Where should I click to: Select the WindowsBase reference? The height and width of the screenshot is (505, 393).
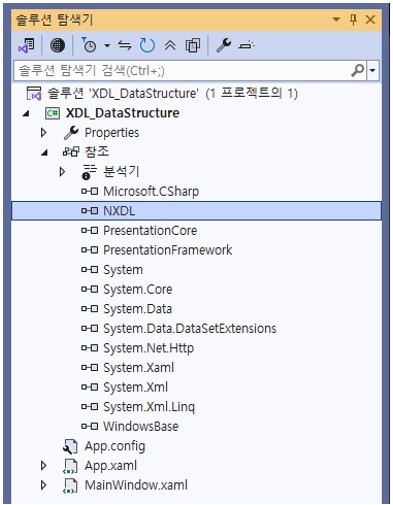pos(141,426)
